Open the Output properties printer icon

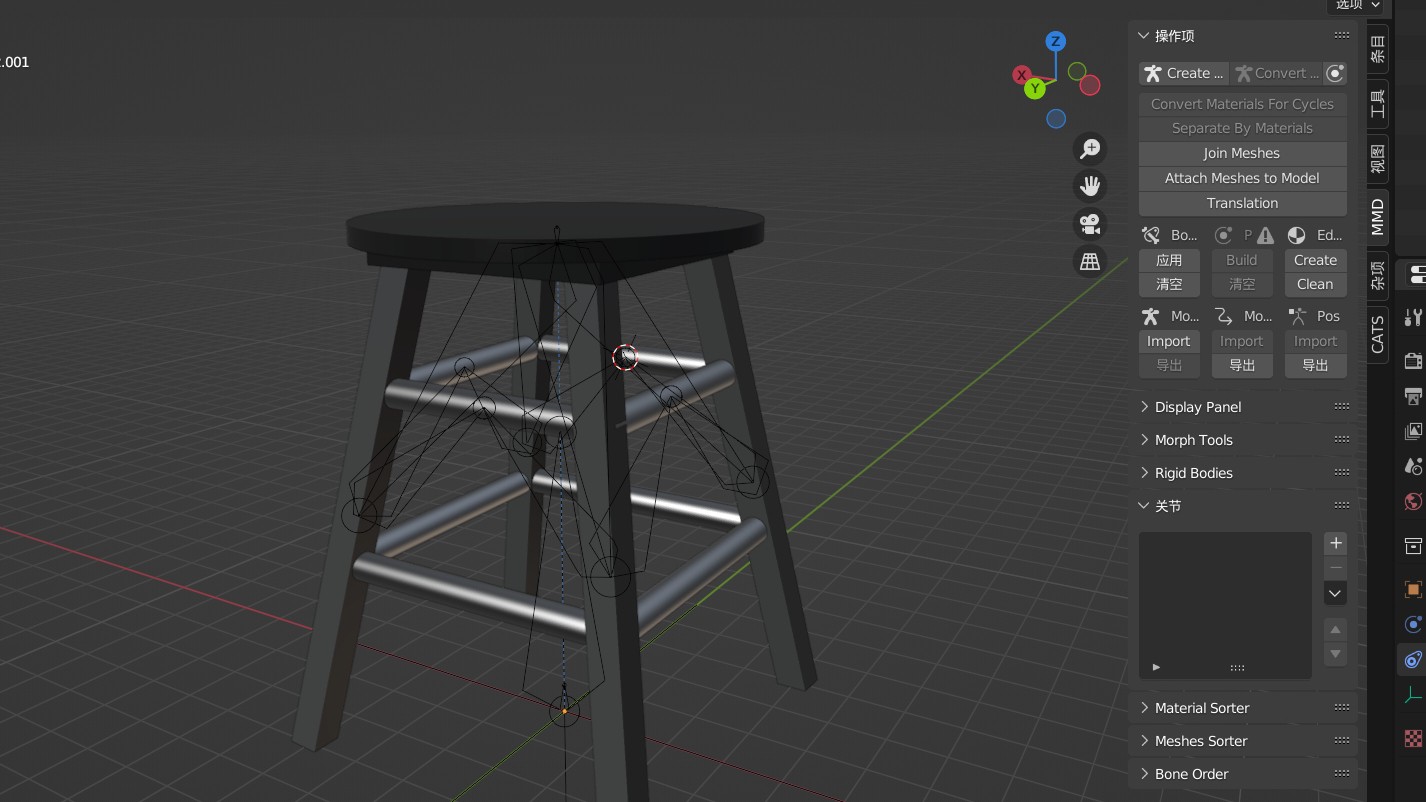click(x=1413, y=397)
